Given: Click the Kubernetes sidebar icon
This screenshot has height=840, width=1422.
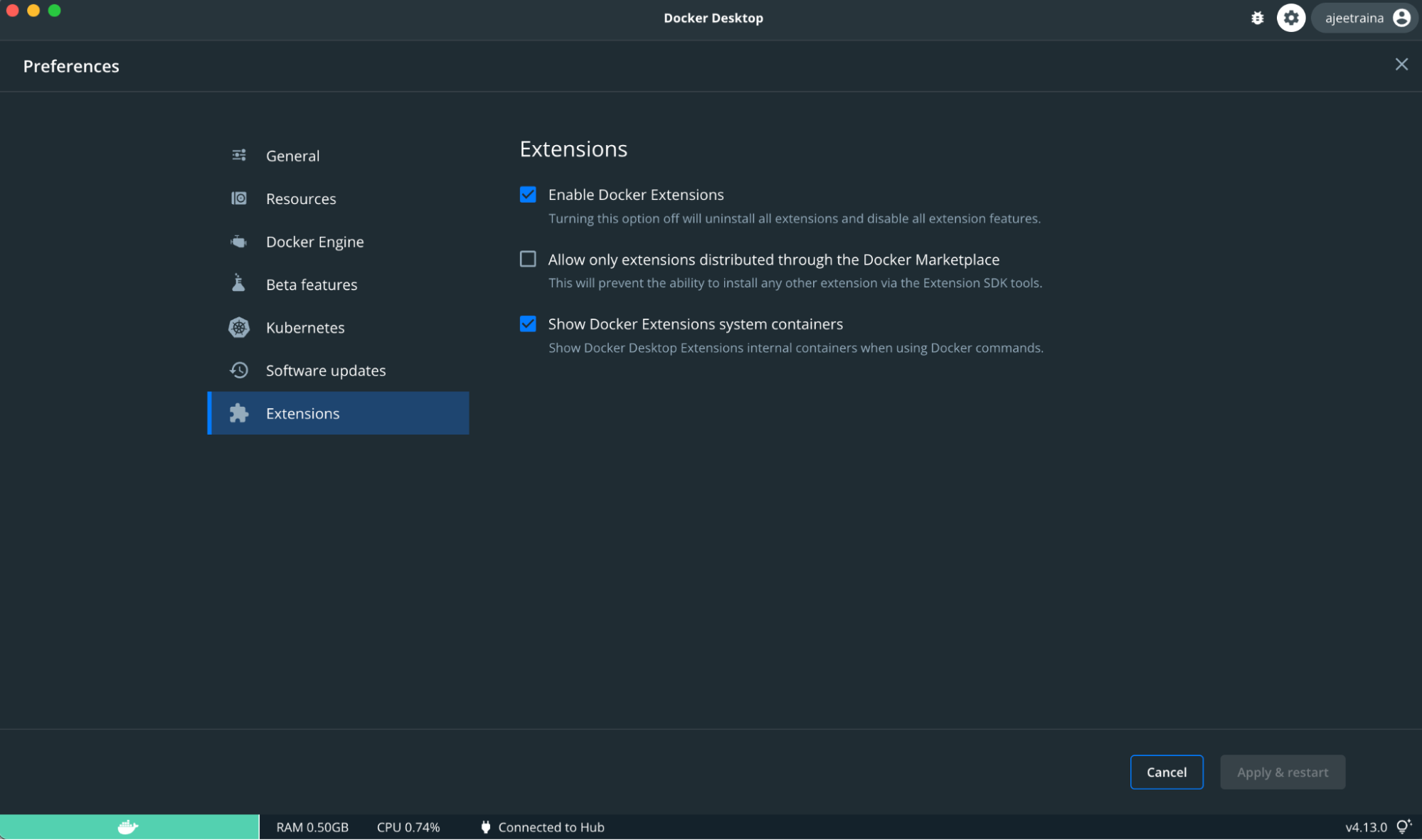Looking at the screenshot, I should click(x=238, y=327).
